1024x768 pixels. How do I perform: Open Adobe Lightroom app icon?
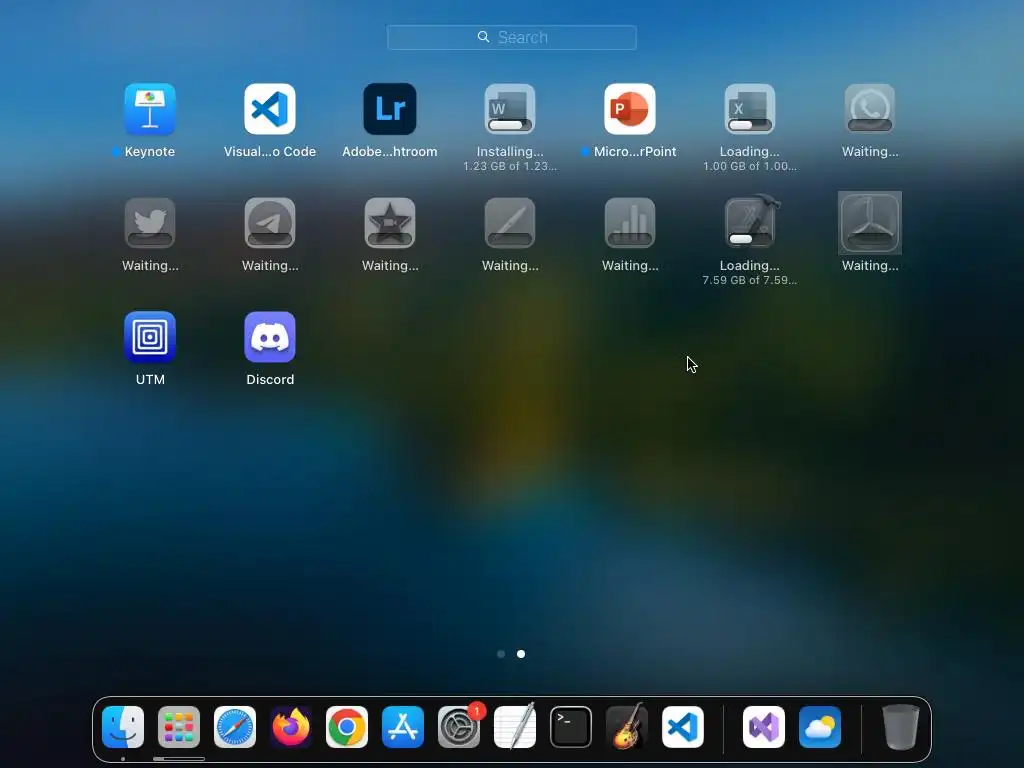[390, 109]
